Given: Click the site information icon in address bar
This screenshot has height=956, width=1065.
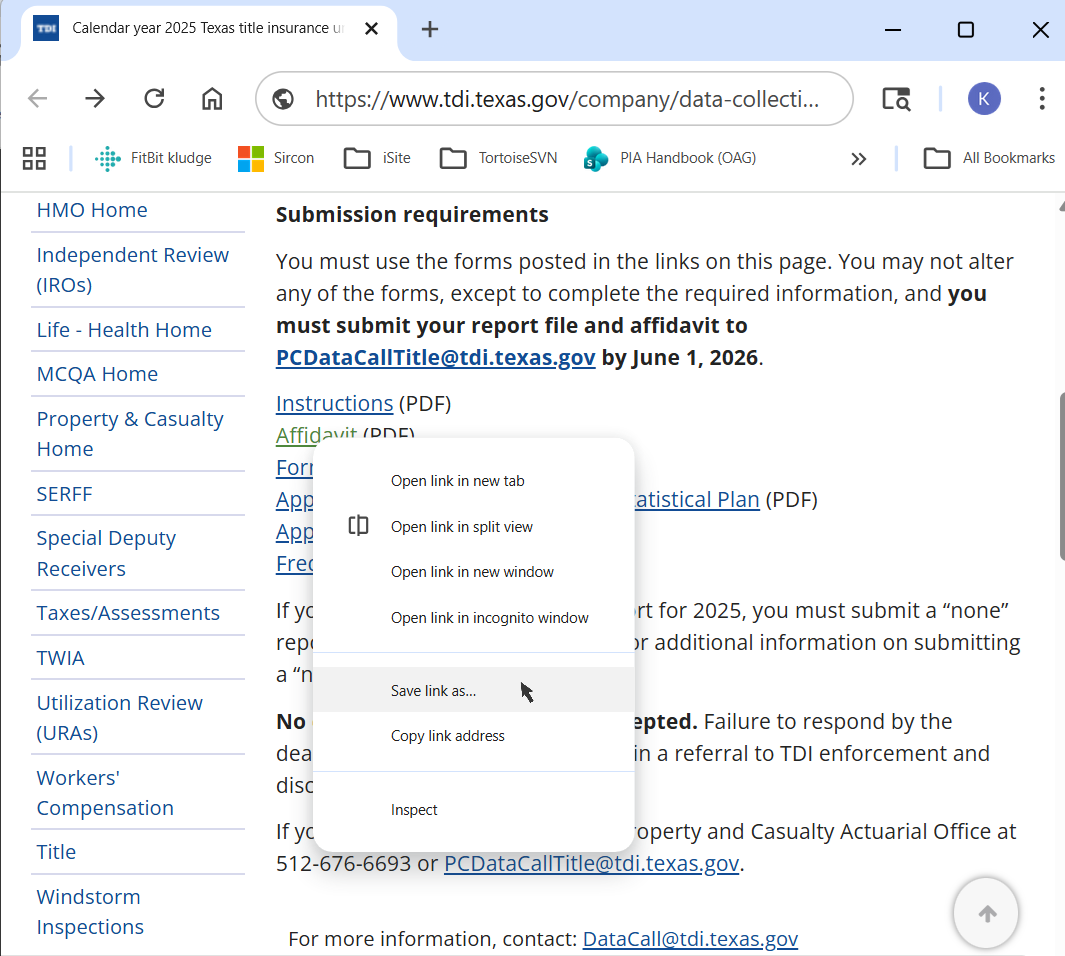Looking at the screenshot, I should coord(283,99).
